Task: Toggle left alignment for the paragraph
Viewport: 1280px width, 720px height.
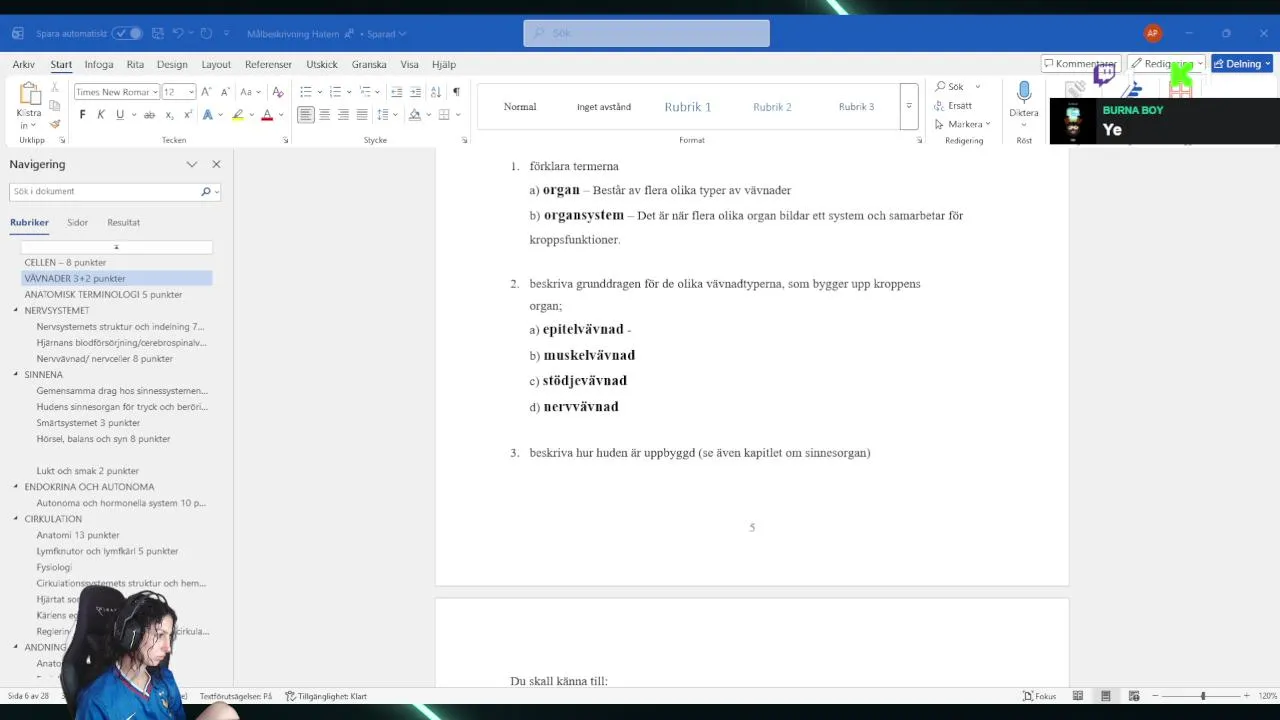Action: tap(306, 115)
